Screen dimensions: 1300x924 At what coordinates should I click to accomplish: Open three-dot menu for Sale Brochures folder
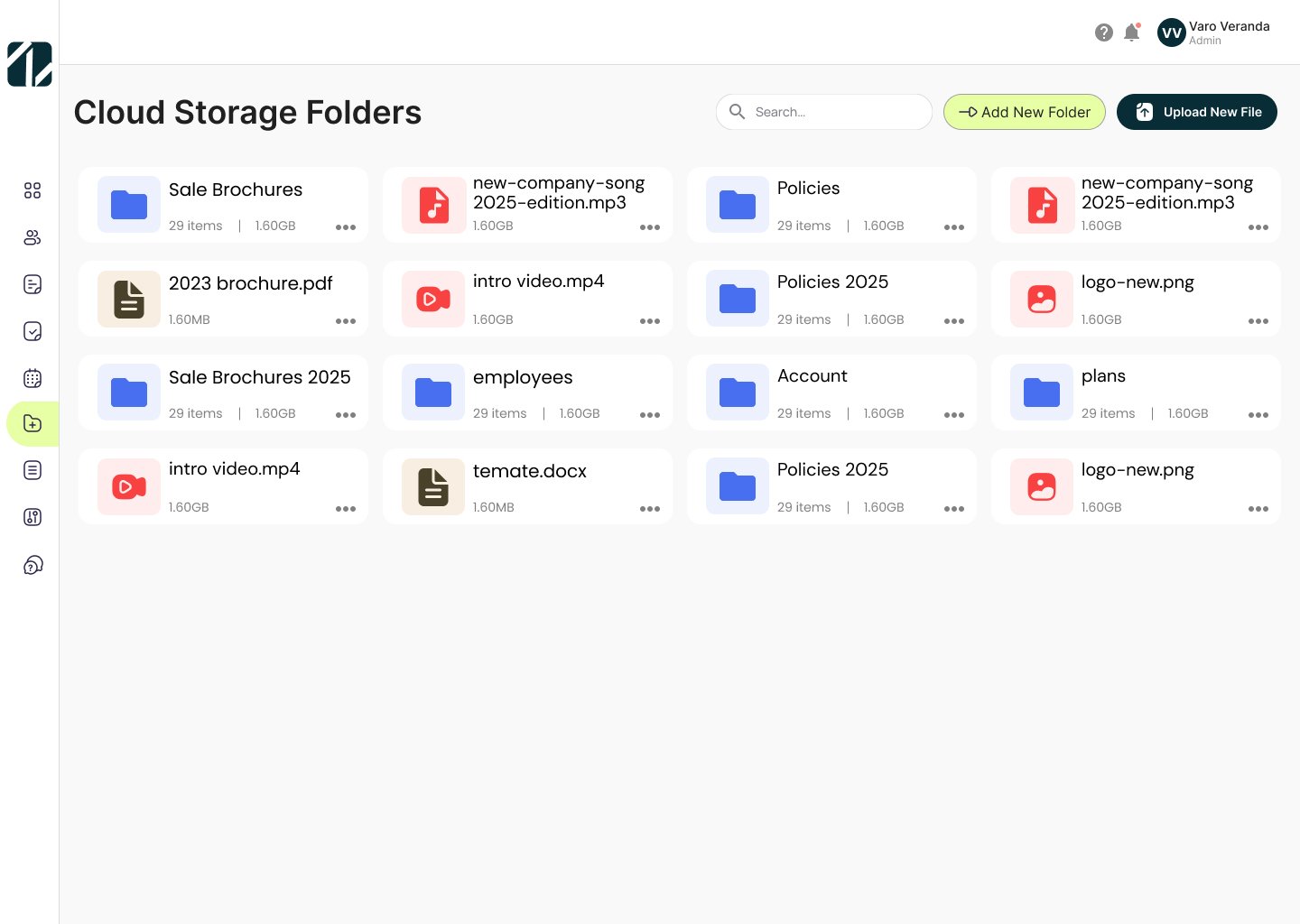346,227
